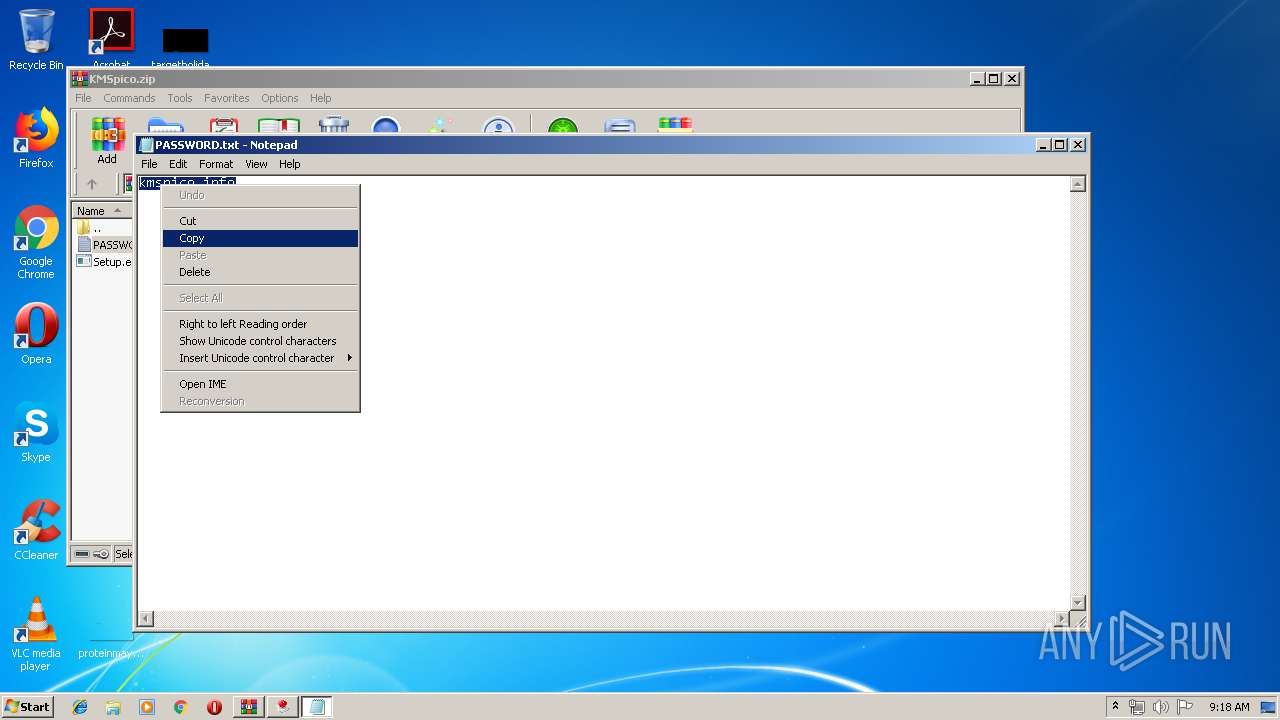Open WinRAR's Commands menu

tap(129, 98)
